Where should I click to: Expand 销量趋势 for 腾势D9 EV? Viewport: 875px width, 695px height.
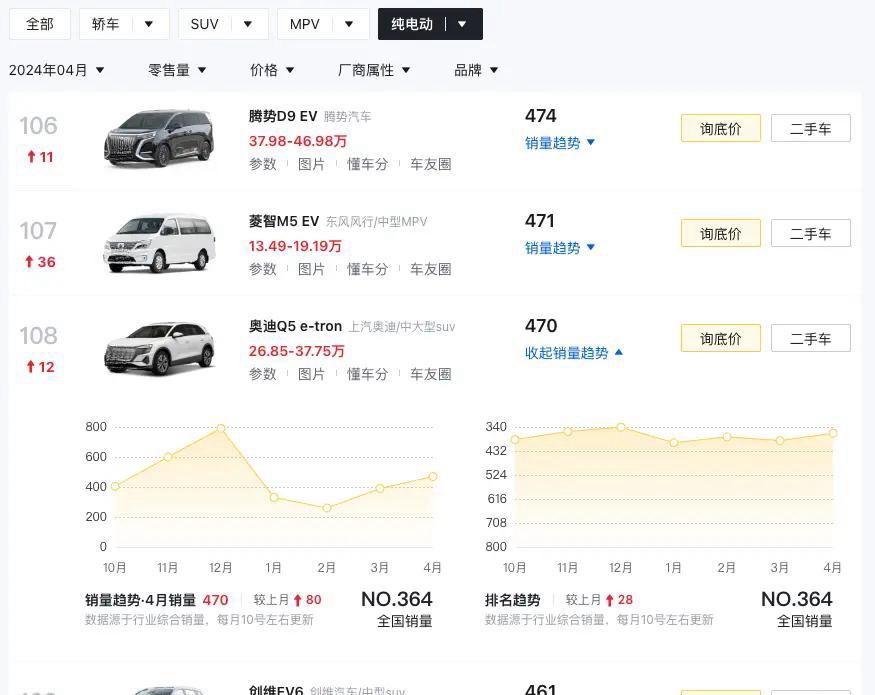[x=560, y=143]
